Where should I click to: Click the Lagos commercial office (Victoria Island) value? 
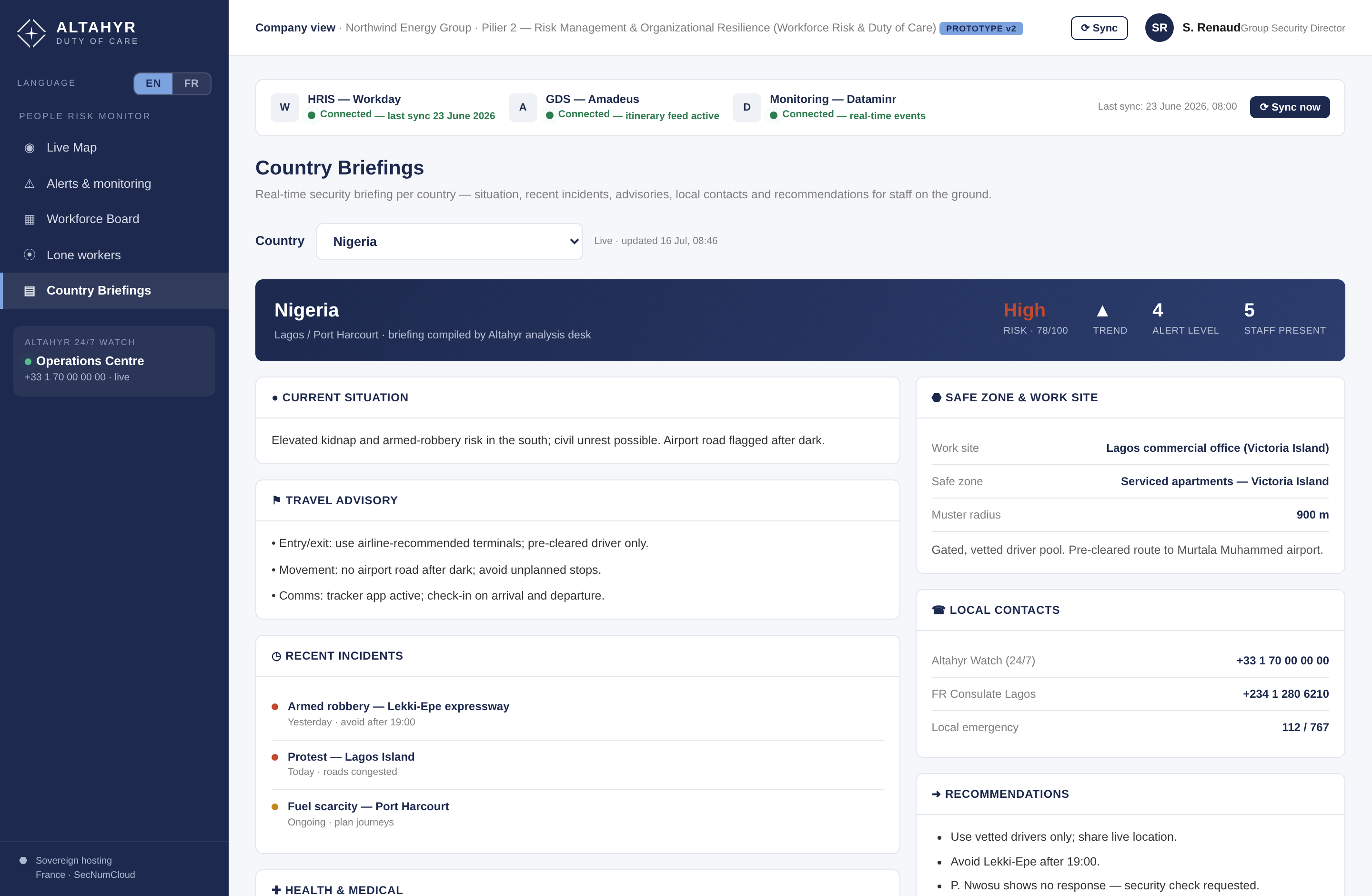1217,448
